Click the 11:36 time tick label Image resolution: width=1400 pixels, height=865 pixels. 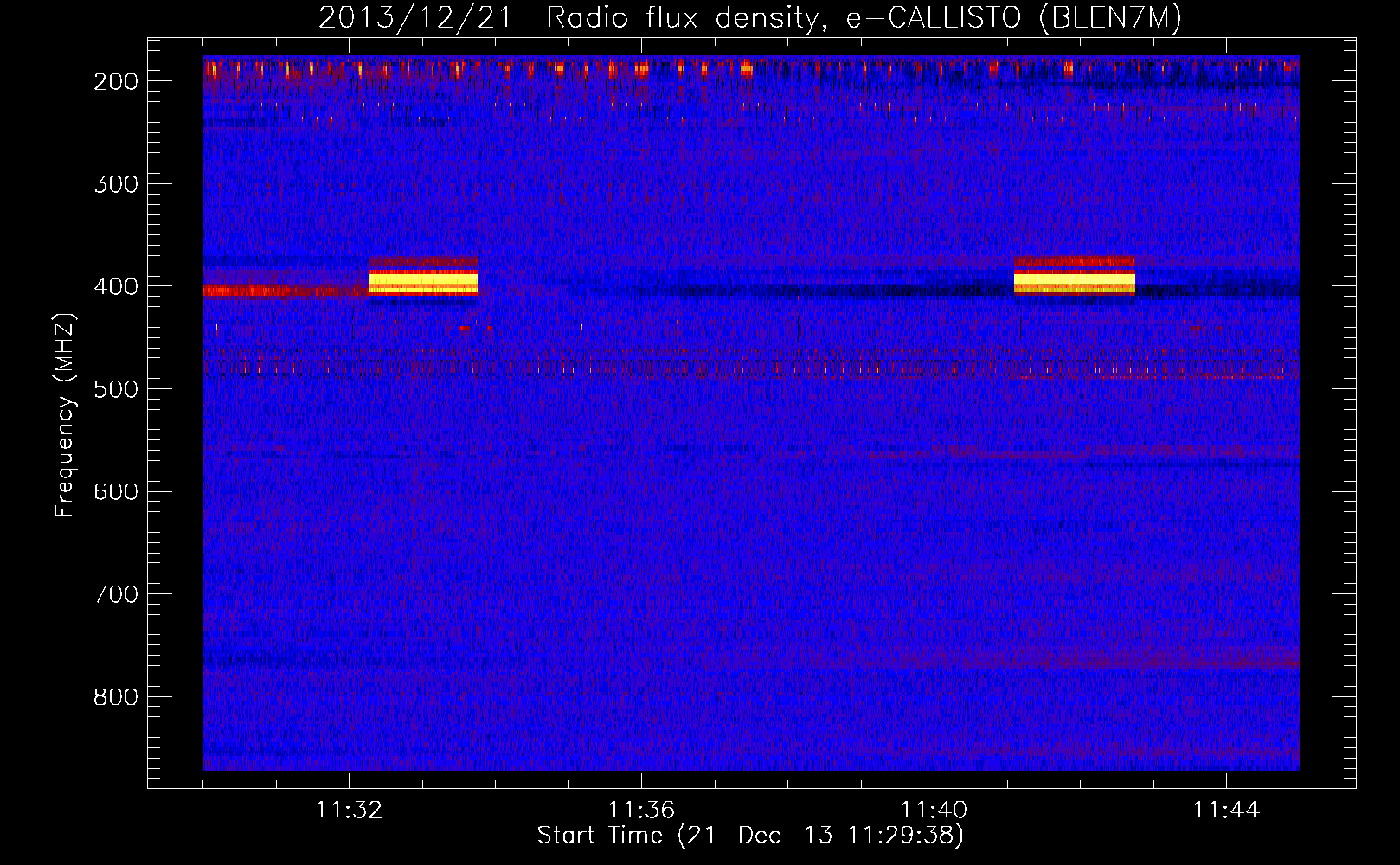[x=641, y=811]
